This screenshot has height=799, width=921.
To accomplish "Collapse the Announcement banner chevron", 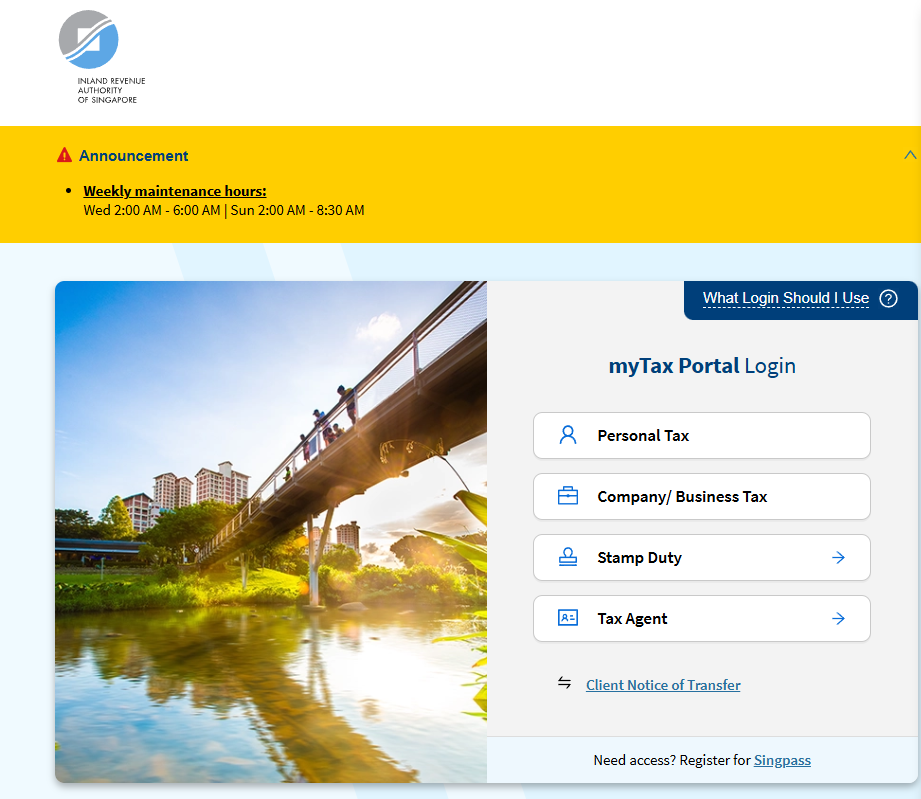I will point(910,155).
